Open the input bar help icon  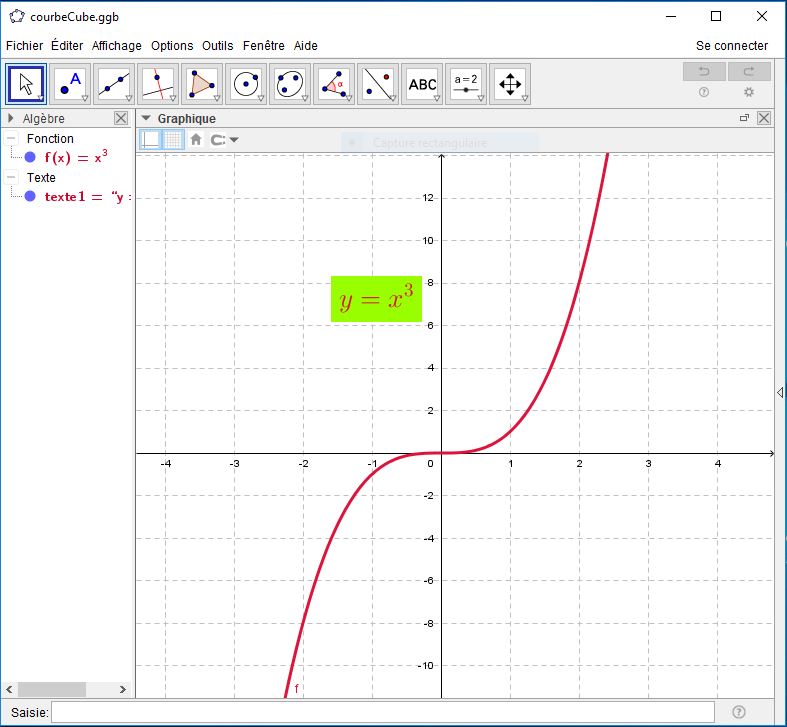click(738, 712)
